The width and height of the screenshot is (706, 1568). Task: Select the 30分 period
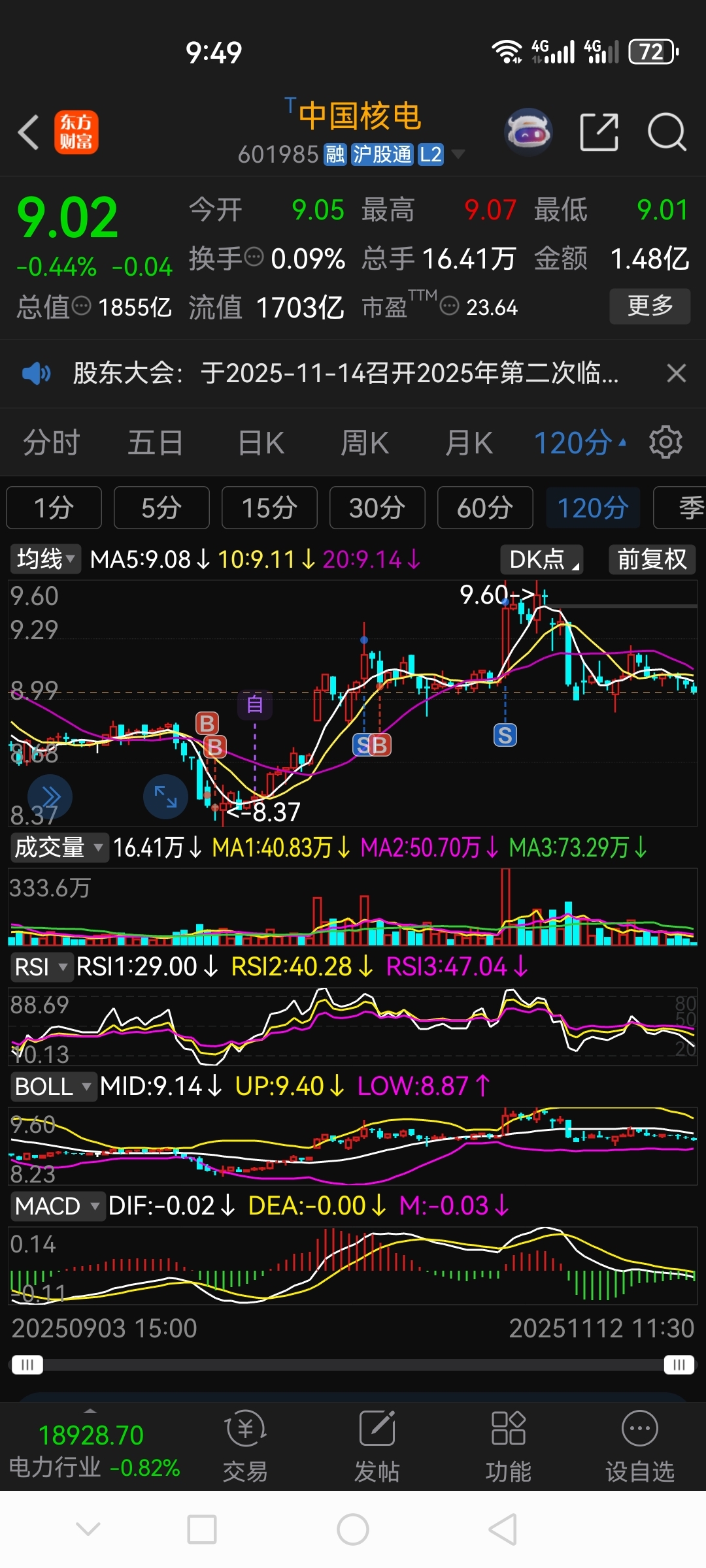(377, 507)
